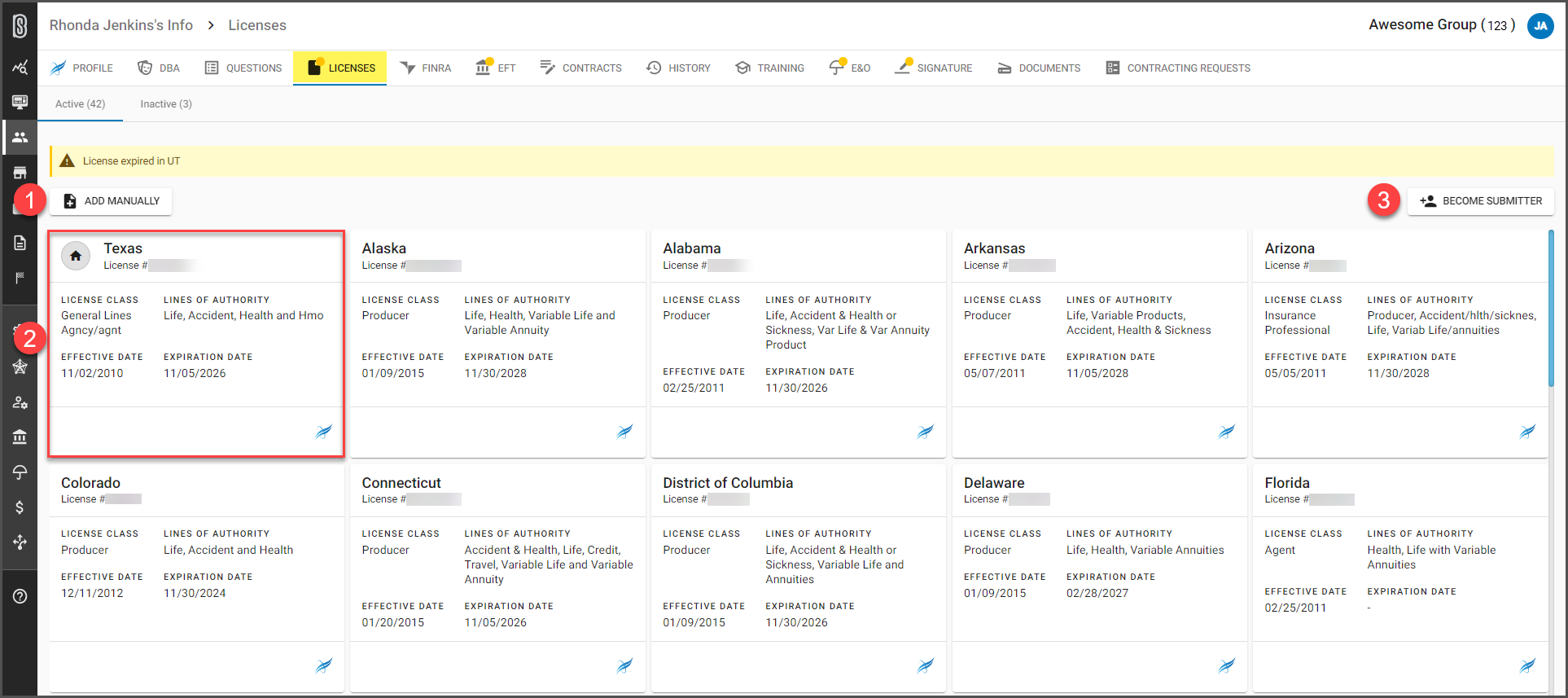
Task: Open the umbrella sidebar icon
Action: point(20,472)
